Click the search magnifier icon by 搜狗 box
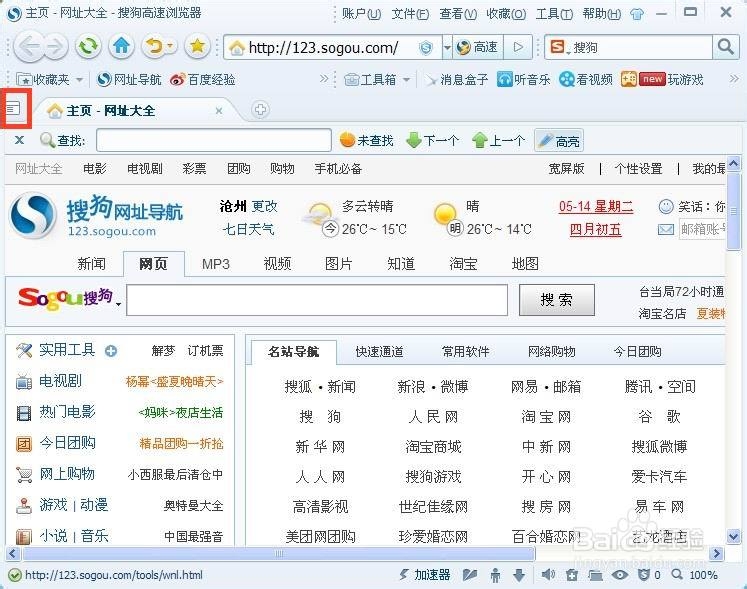Screen dimensions: 747x589 point(726,47)
